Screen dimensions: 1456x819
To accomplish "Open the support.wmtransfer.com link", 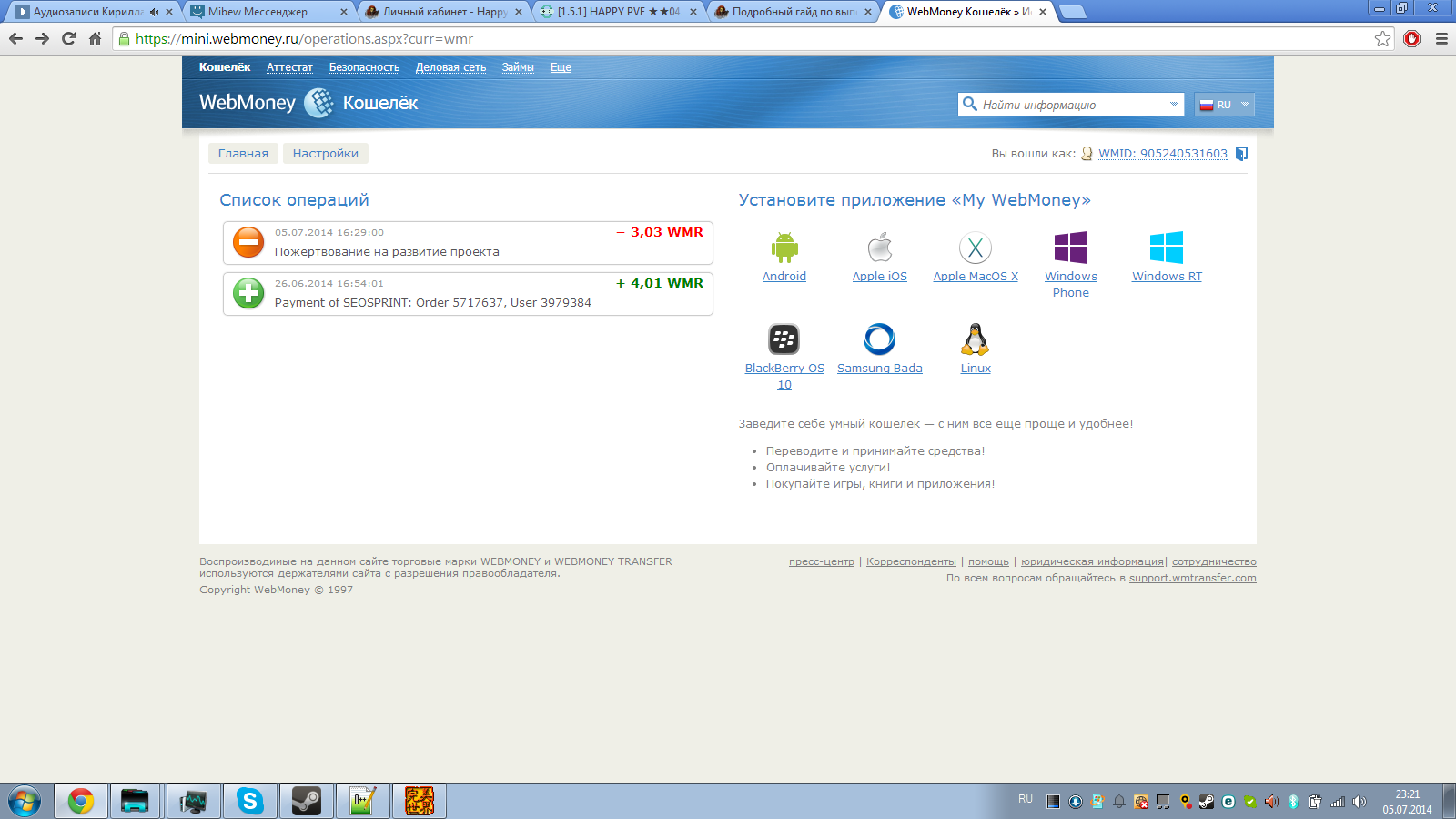I will [1193, 578].
